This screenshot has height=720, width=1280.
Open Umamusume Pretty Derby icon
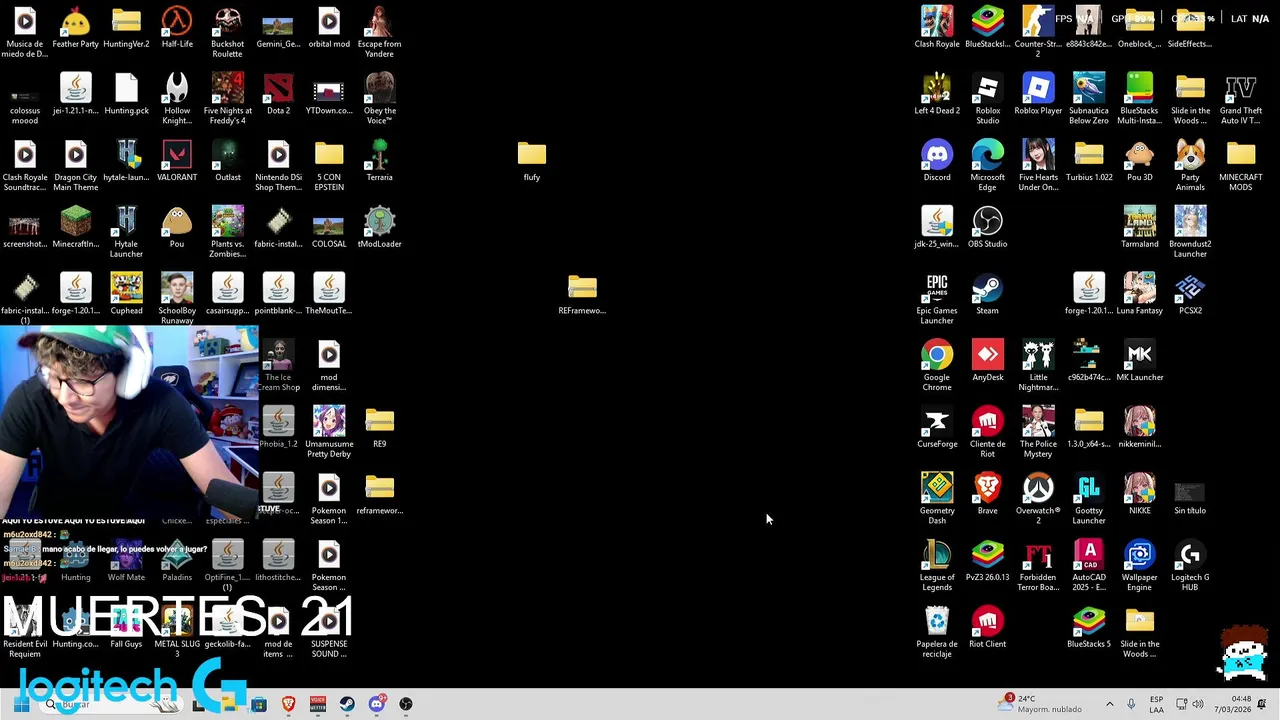point(329,432)
